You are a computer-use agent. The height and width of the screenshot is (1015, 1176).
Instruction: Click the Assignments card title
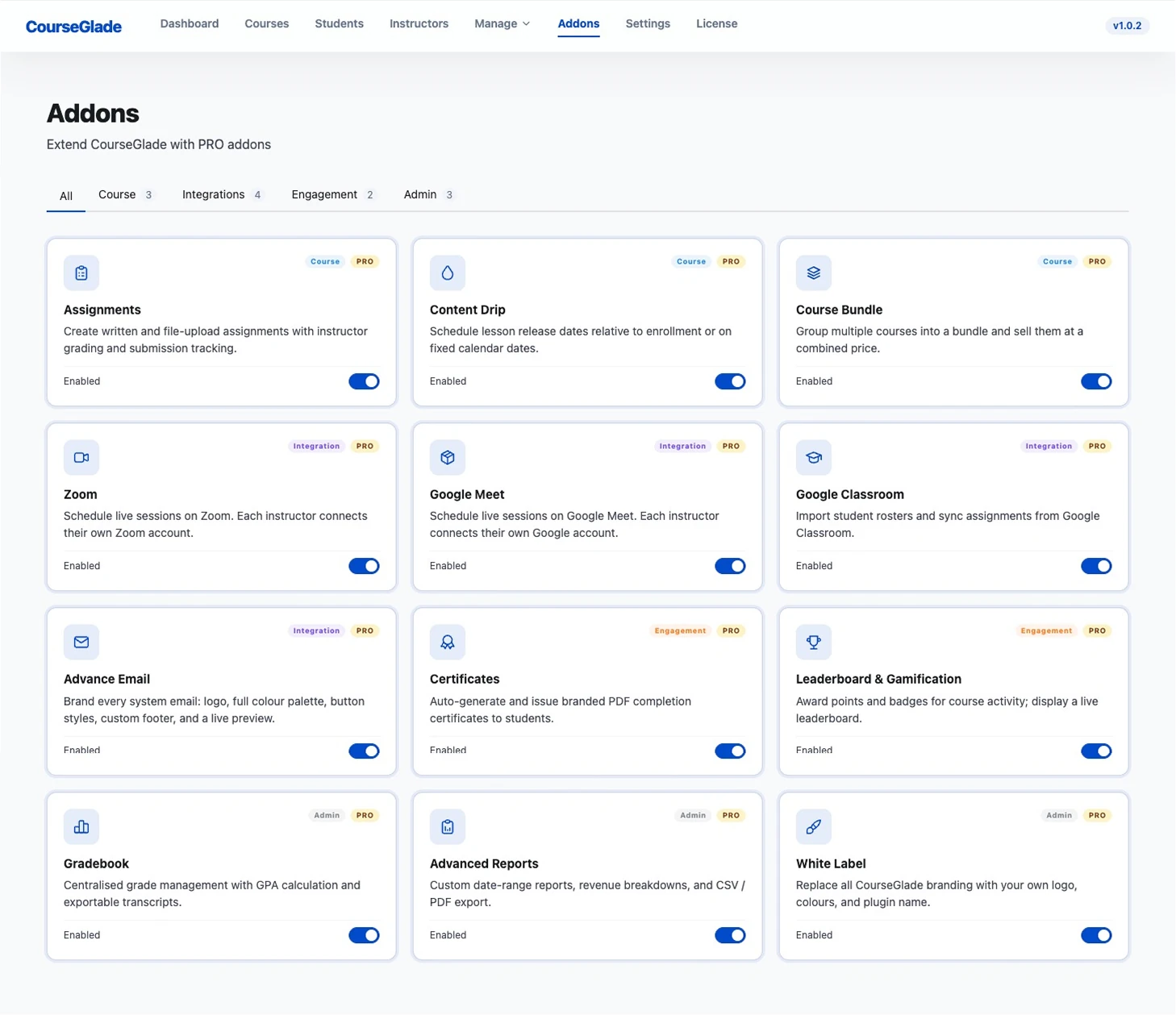102,310
